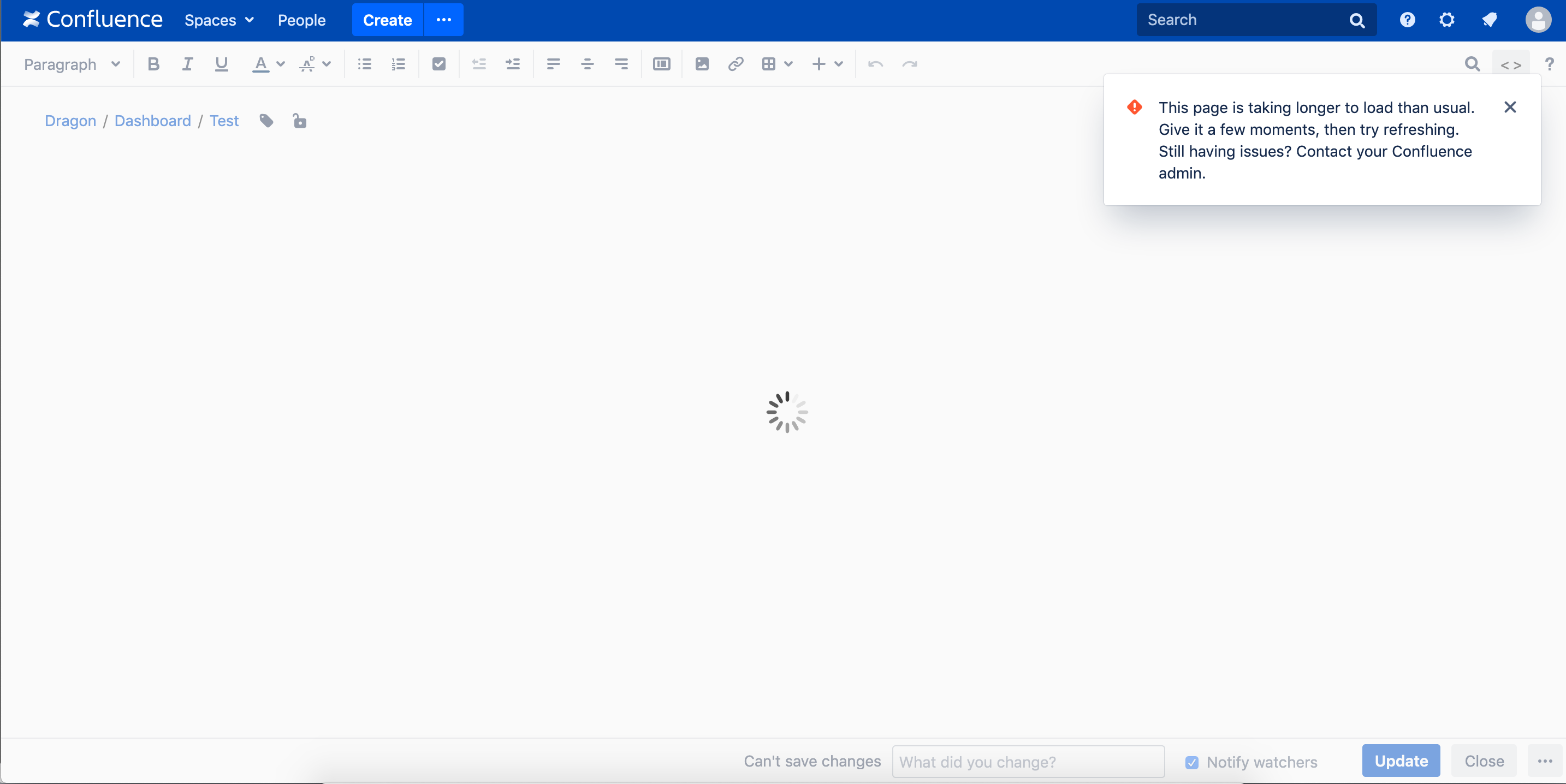Open the insert image/files icon
This screenshot has width=1566, height=784.
(x=702, y=64)
